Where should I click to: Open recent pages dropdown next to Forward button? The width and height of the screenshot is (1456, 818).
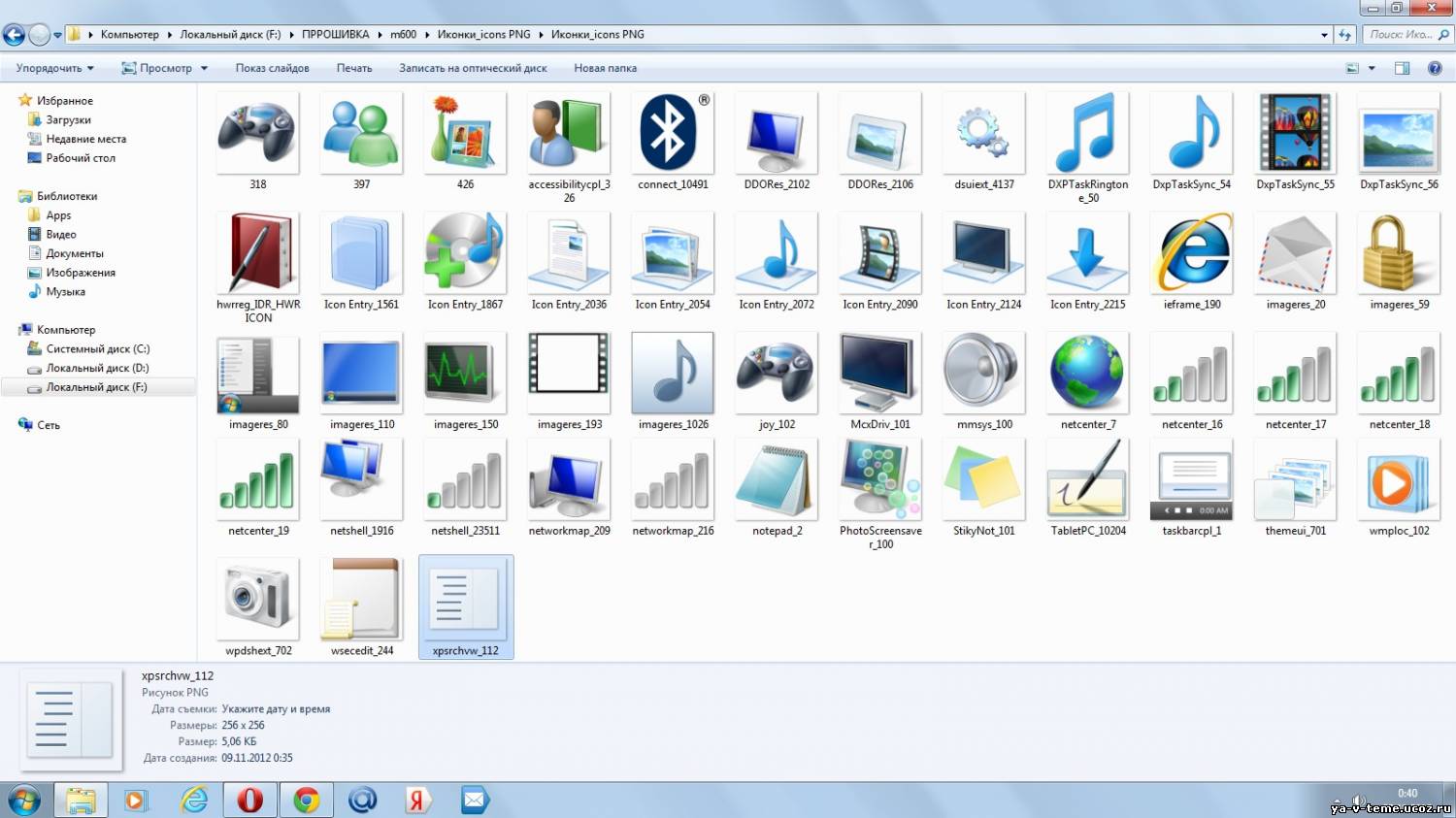click(57, 35)
